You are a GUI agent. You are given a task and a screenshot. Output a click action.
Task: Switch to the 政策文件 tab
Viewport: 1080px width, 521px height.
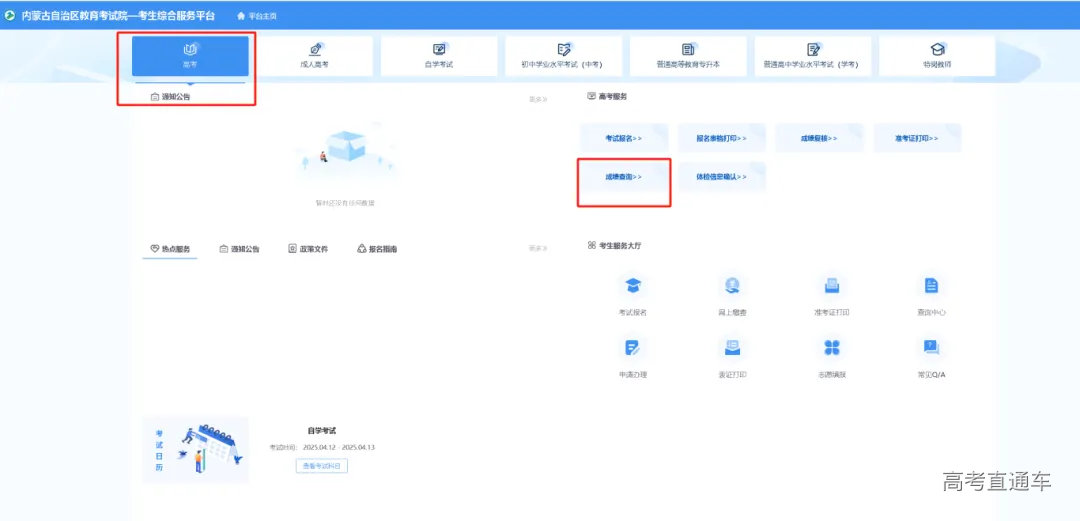pyautogui.click(x=308, y=249)
